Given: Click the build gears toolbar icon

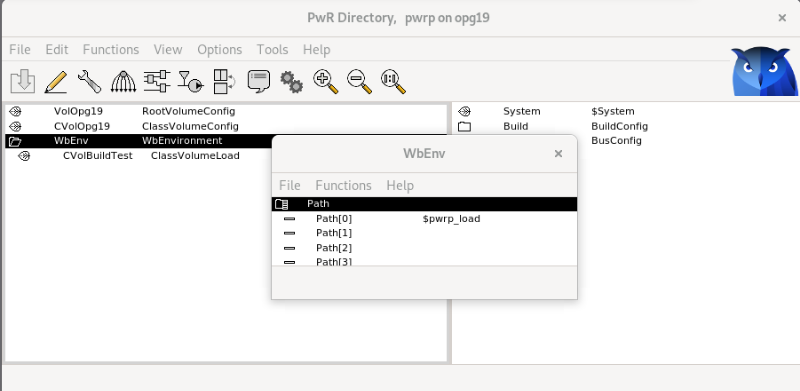Looking at the screenshot, I should click(x=292, y=82).
